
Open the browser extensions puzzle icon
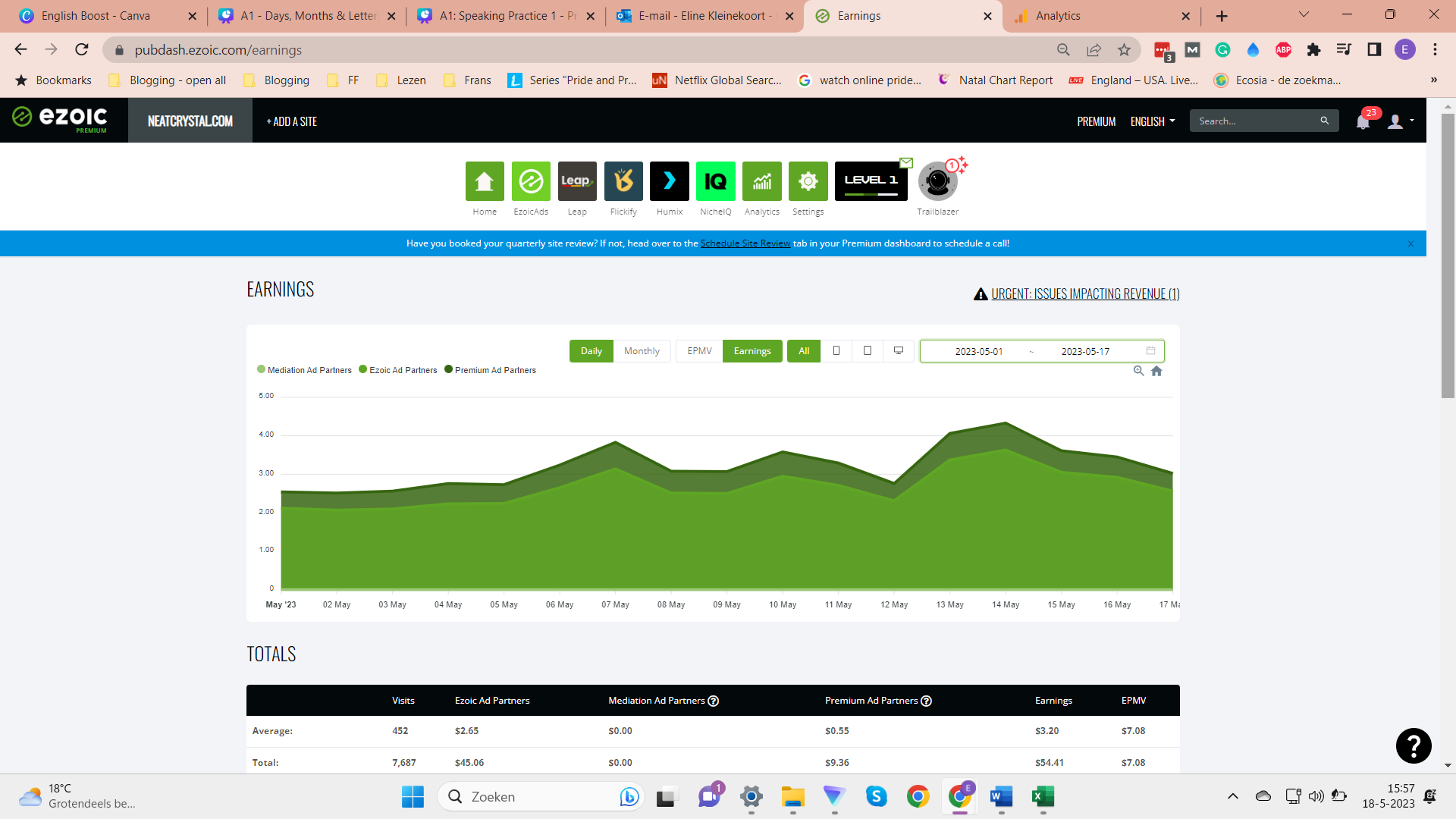(x=1313, y=50)
